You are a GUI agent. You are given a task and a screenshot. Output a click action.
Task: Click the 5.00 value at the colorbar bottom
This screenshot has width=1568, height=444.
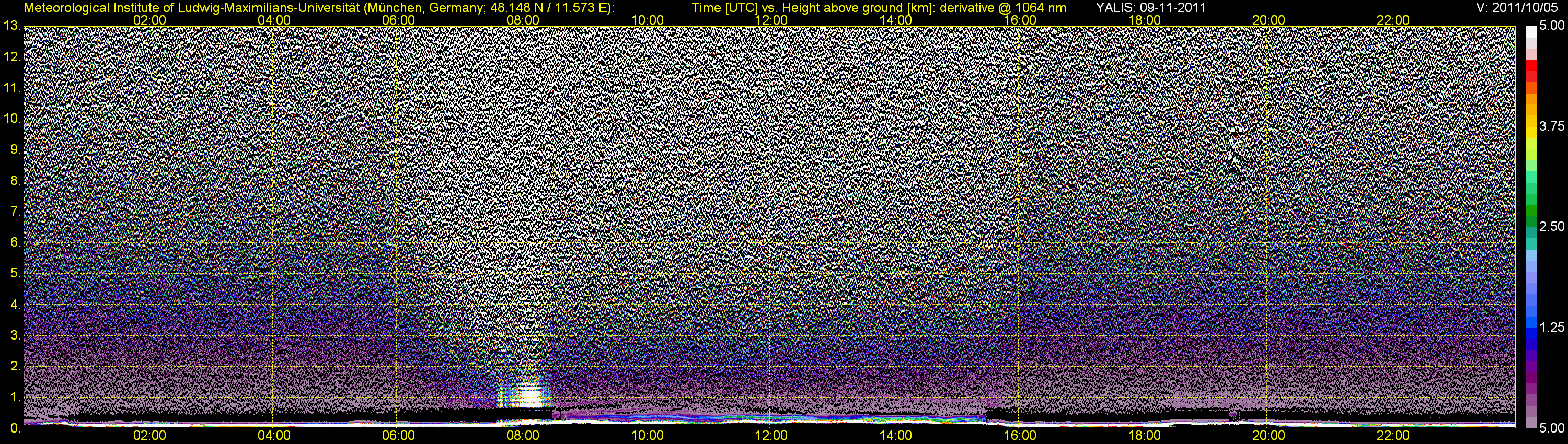click(1552, 428)
